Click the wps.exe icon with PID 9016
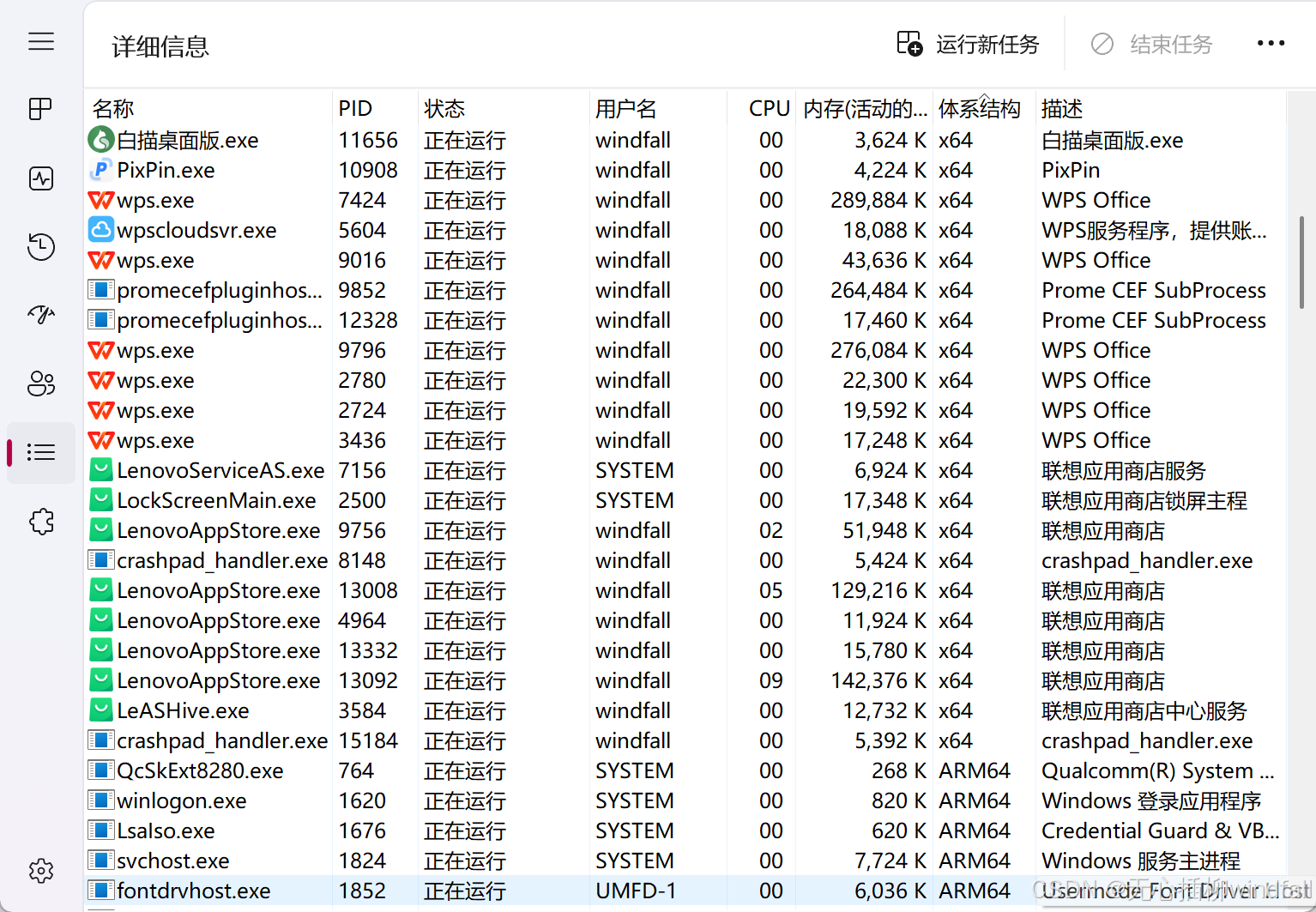Viewport: 1316px width, 912px height. tap(101, 260)
